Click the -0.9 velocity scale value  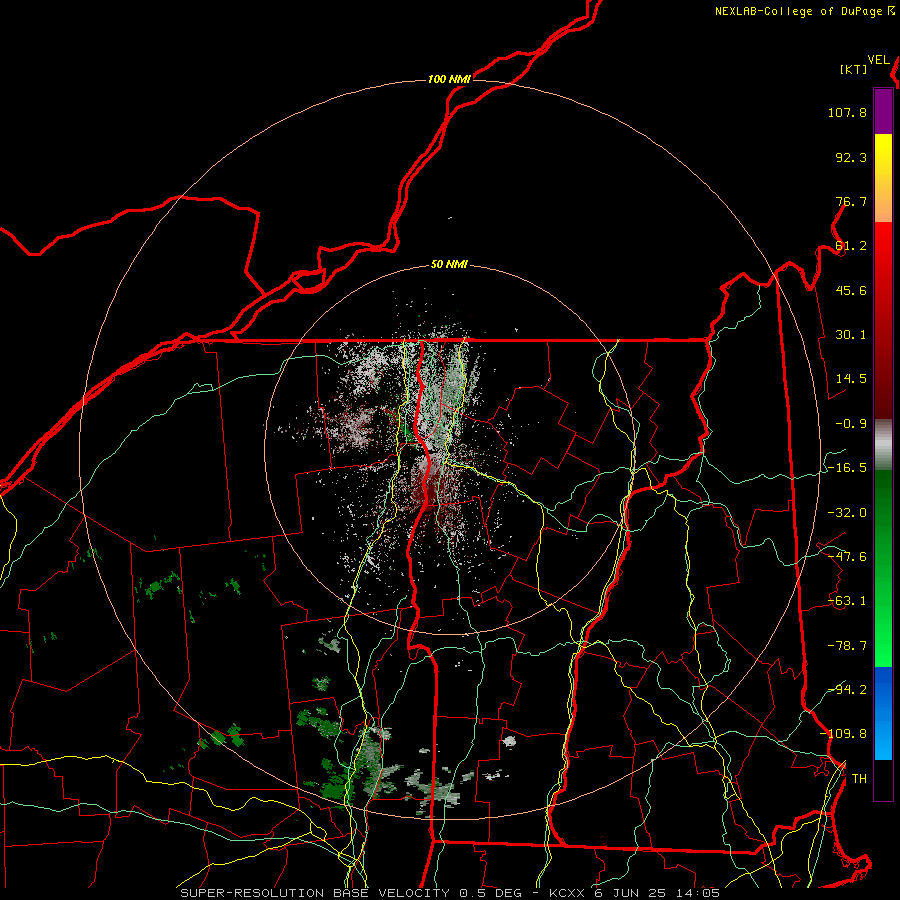pyautogui.click(x=851, y=424)
